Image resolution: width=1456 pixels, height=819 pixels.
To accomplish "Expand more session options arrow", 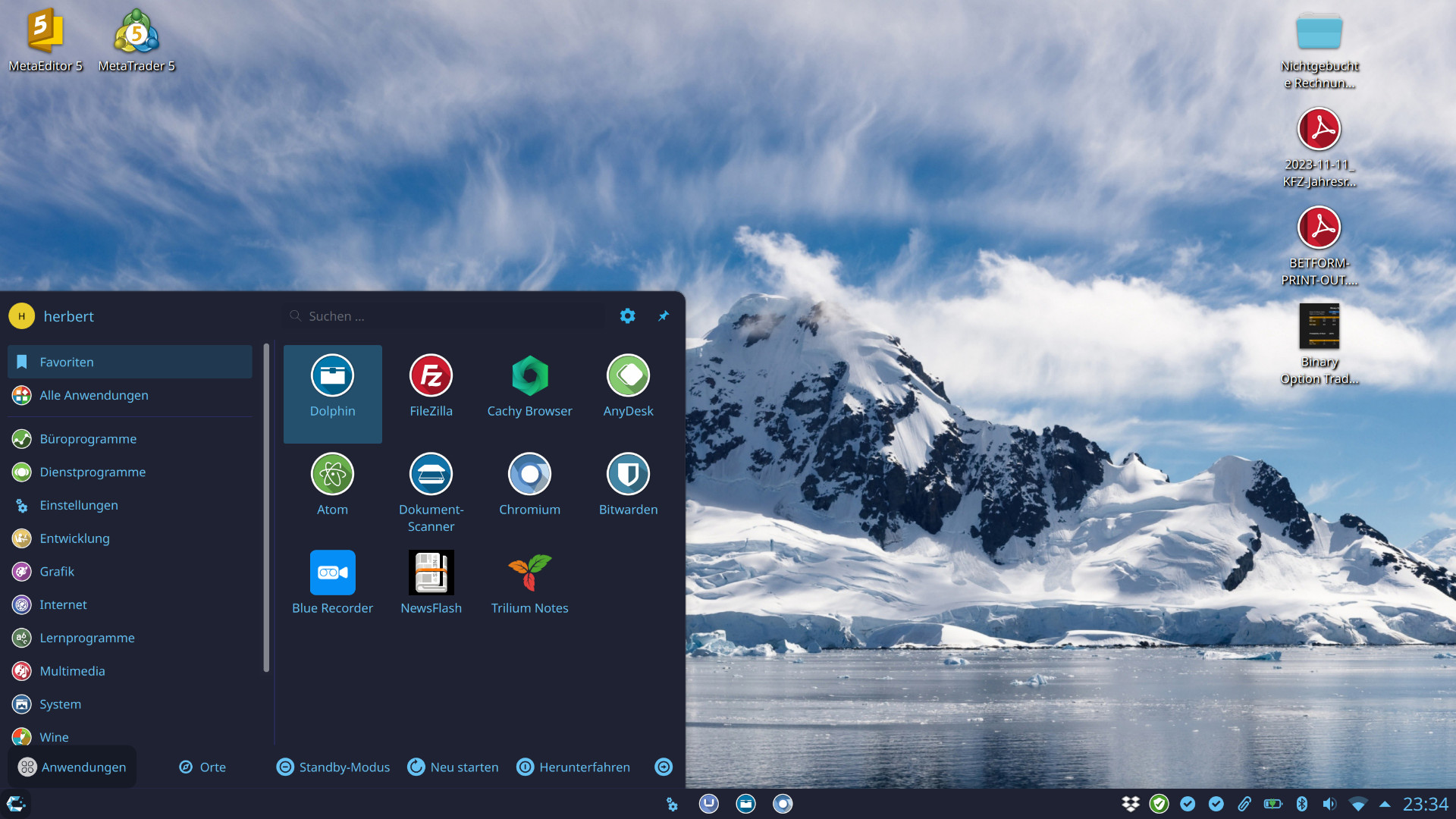I will [x=664, y=767].
